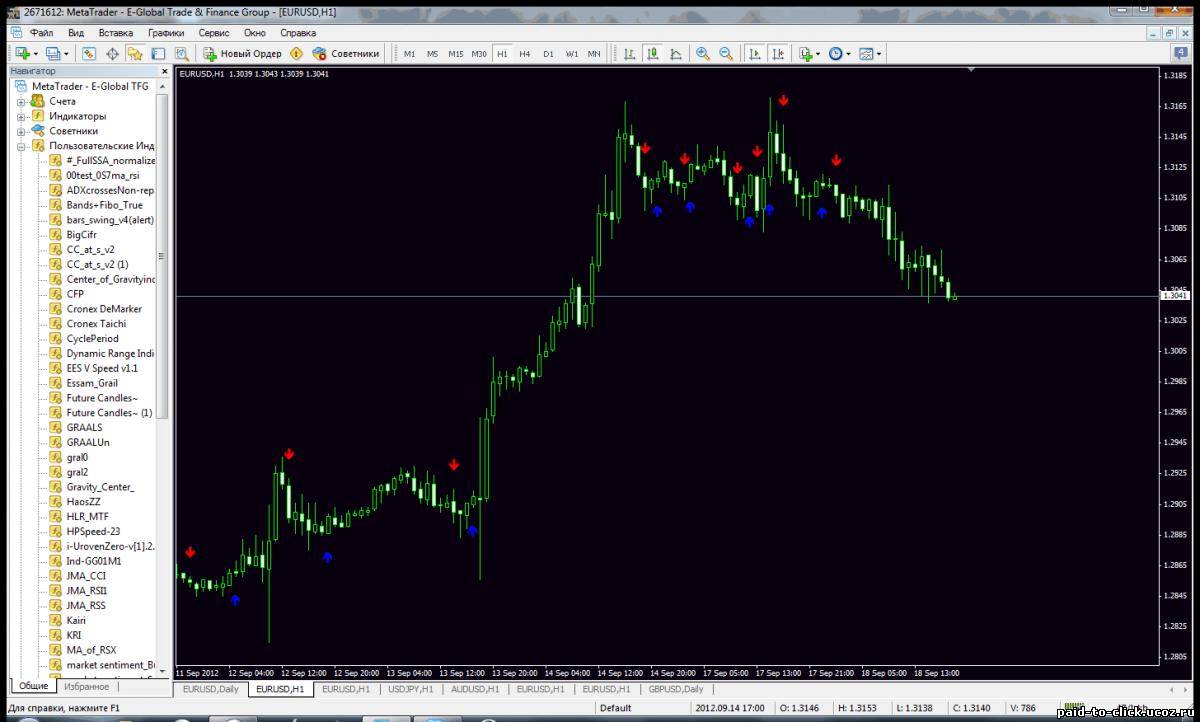Image resolution: width=1200 pixels, height=722 pixels.
Task: Open the Profiles toolbar icon
Action: pyautogui.click(x=53, y=53)
